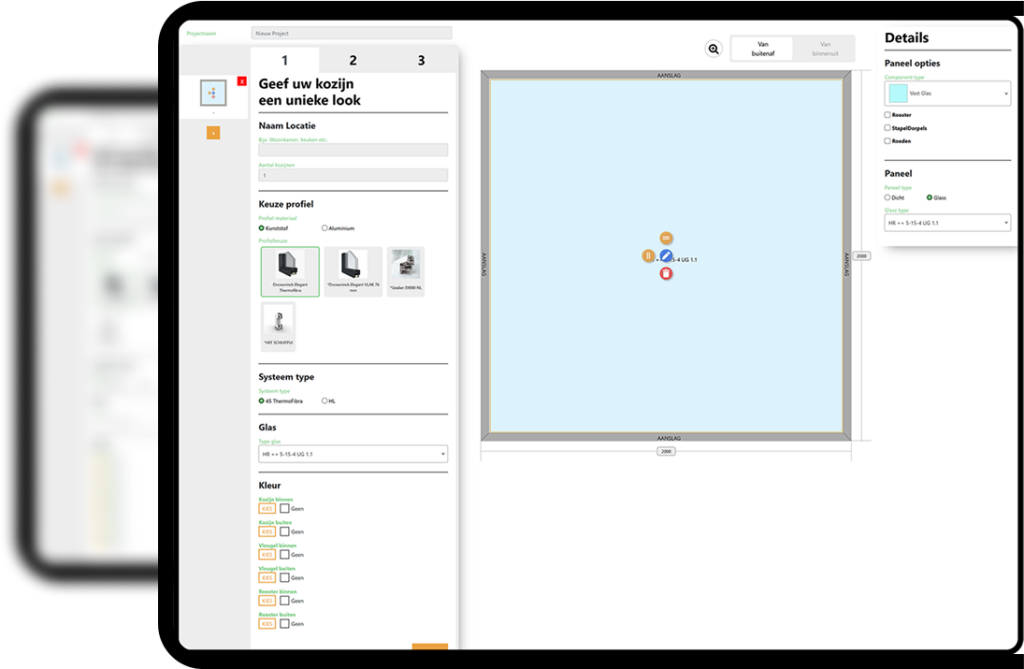1024x669 pixels.
Task: Select the Deceuninck Elegant ThermoFibra profile
Action: pos(290,272)
